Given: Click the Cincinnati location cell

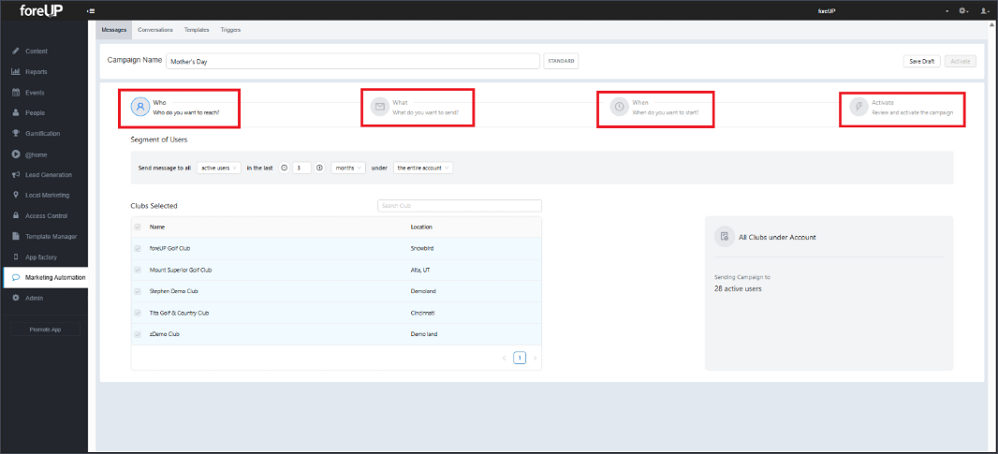Looking at the screenshot, I should click(423, 313).
